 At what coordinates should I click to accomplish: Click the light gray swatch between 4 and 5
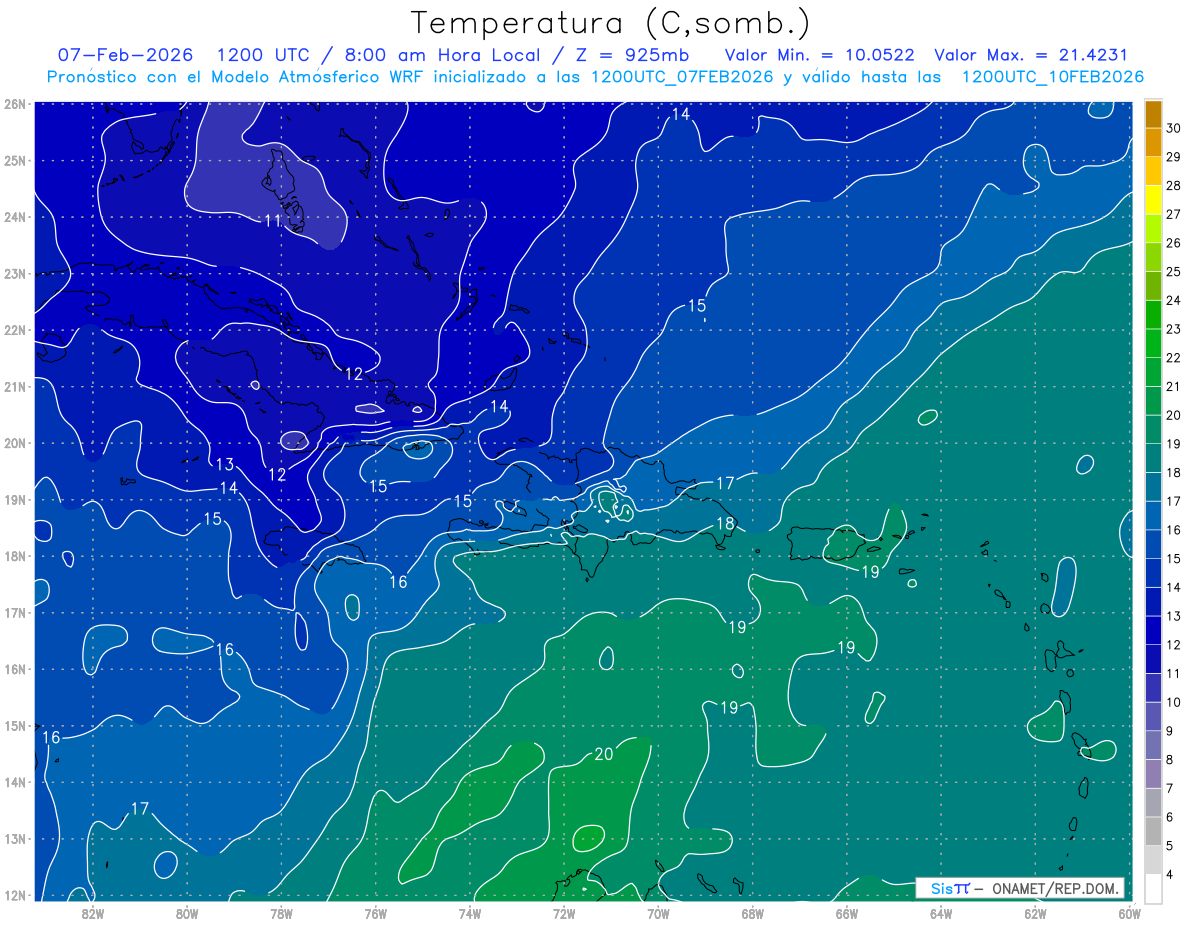(x=1153, y=859)
